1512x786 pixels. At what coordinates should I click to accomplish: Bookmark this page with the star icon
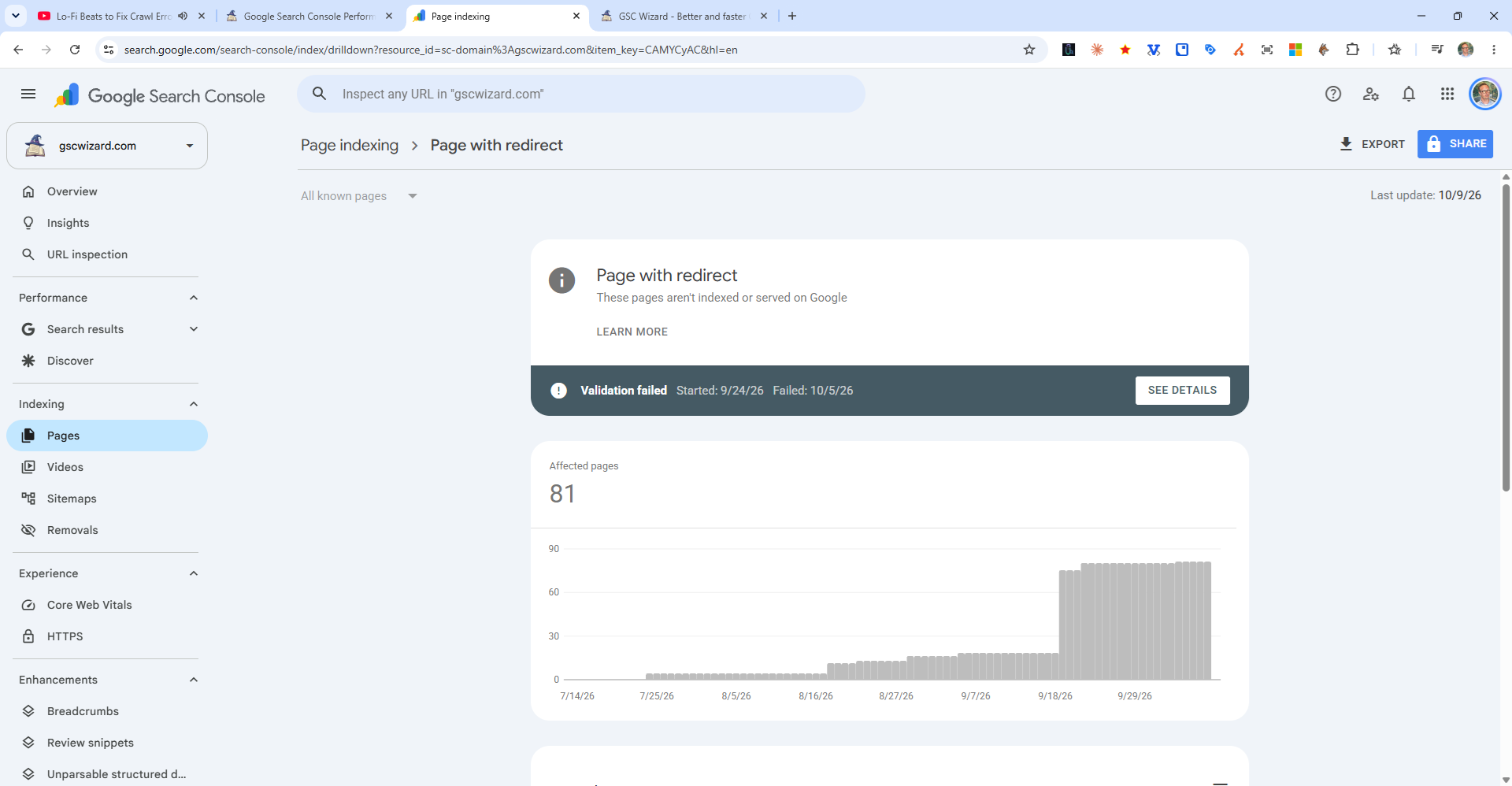(x=1029, y=50)
